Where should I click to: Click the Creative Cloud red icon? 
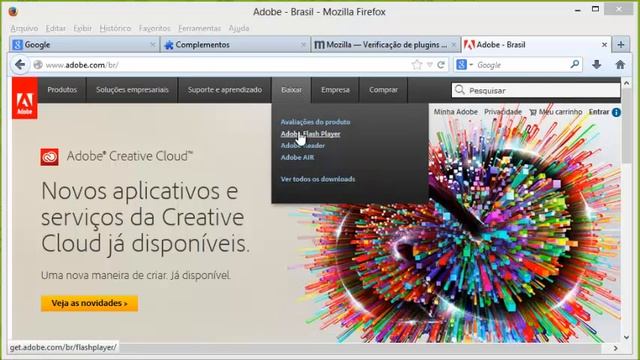click(49, 157)
